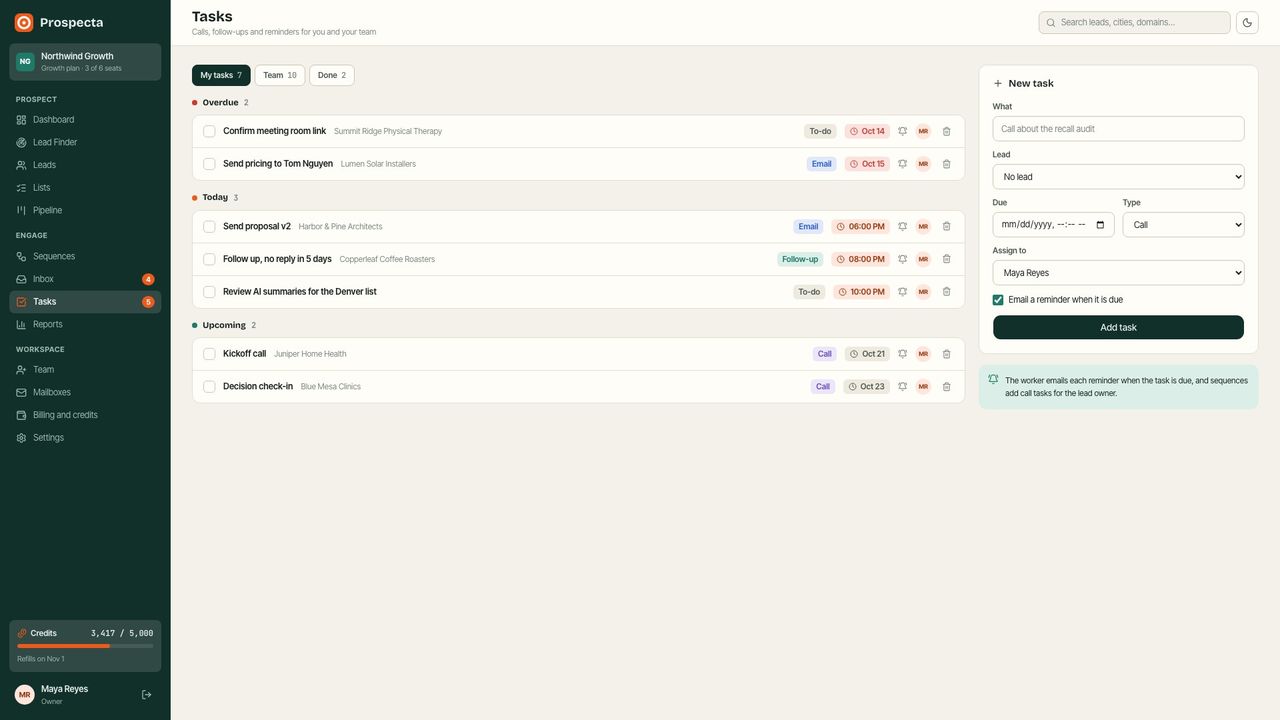Click the Credits usage progress bar

(x=85, y=646)
